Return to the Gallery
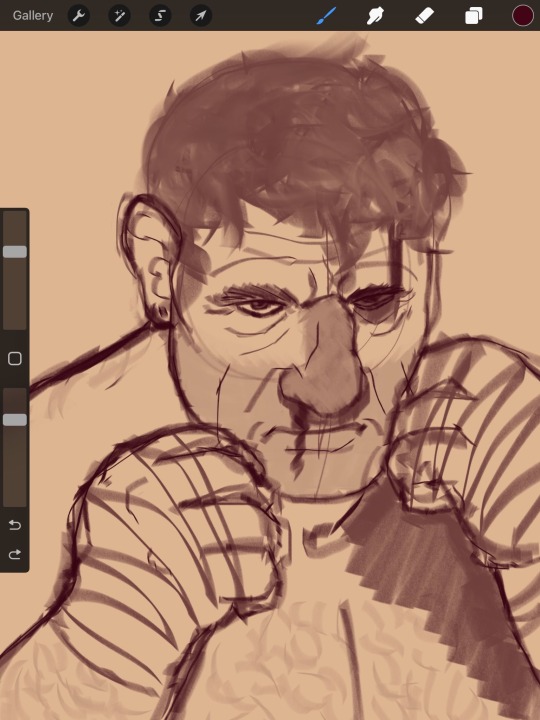Viewport: 540px width, 720px height. click(33, 16)
